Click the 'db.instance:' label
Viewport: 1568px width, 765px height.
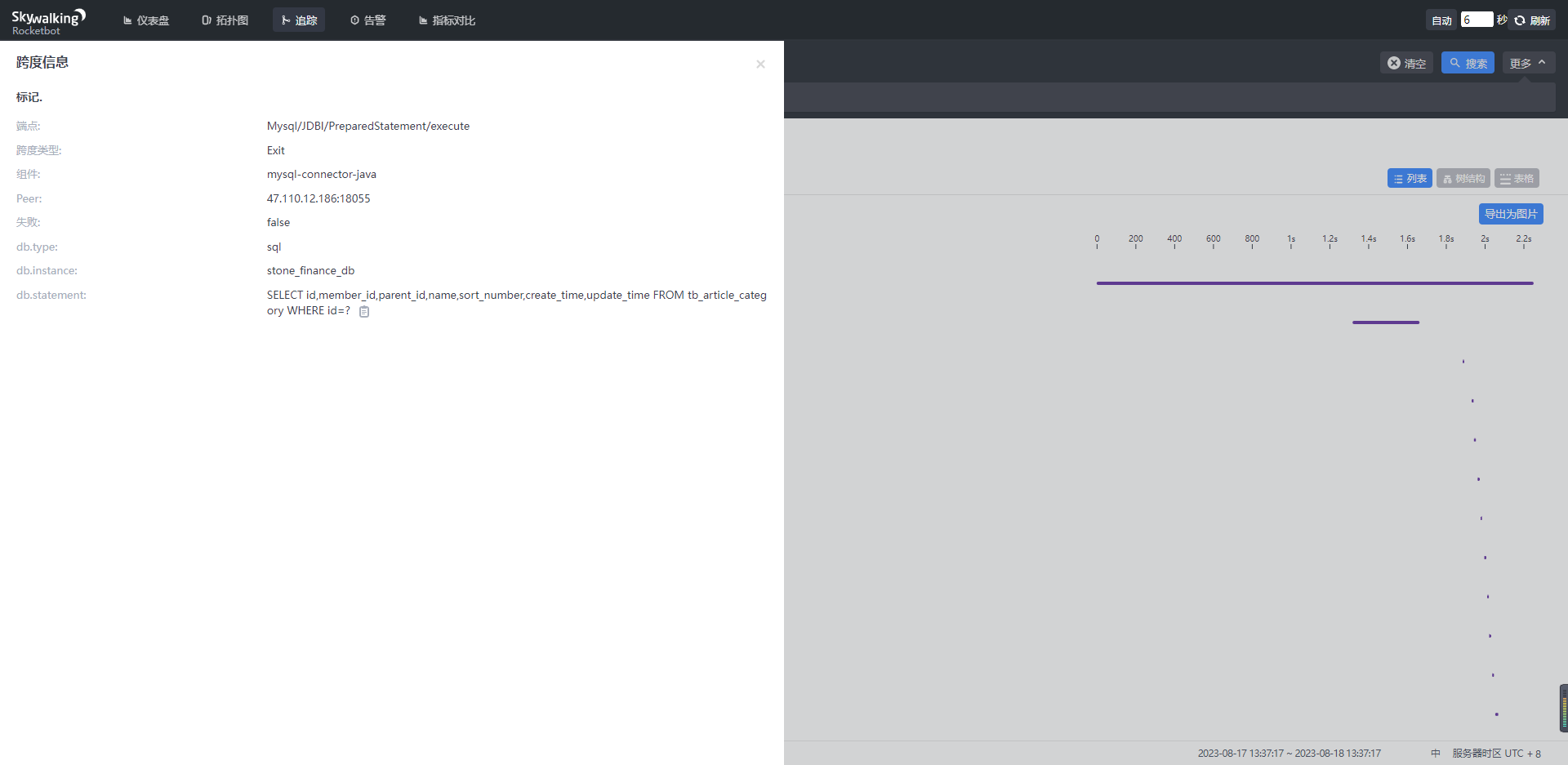pyautogui.click(x=47, y=270)
